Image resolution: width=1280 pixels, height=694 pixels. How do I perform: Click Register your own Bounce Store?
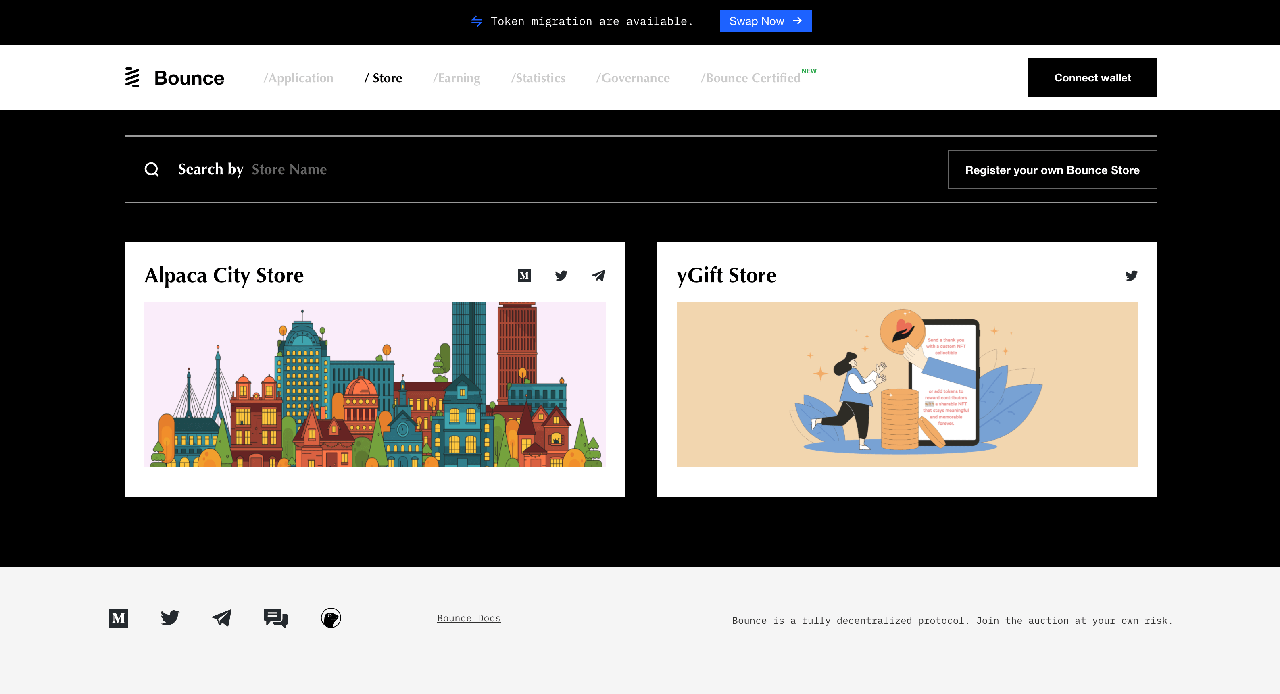point(1052,170)
